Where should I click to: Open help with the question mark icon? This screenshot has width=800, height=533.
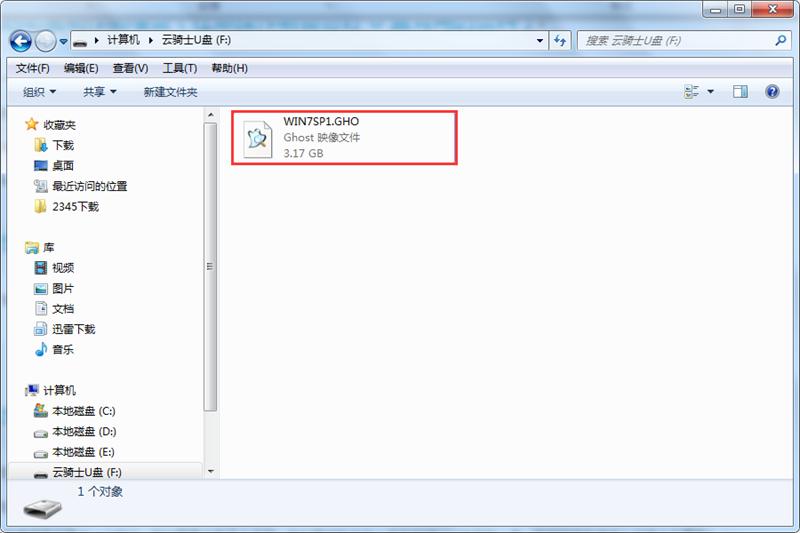pyautogui.click(x=772, y=92)
